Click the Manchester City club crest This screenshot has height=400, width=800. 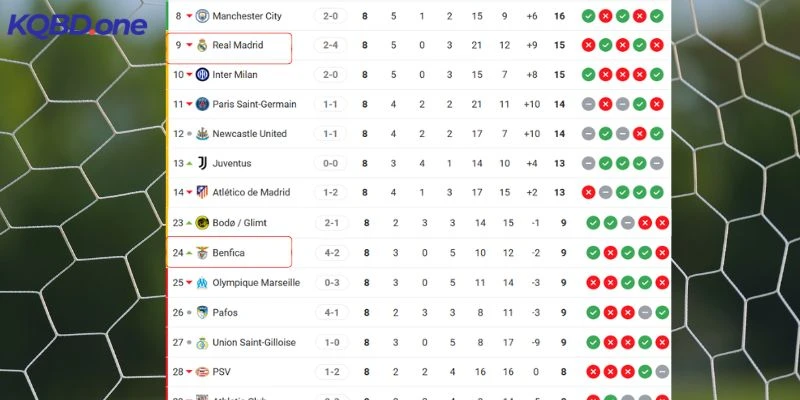(202, 16)
